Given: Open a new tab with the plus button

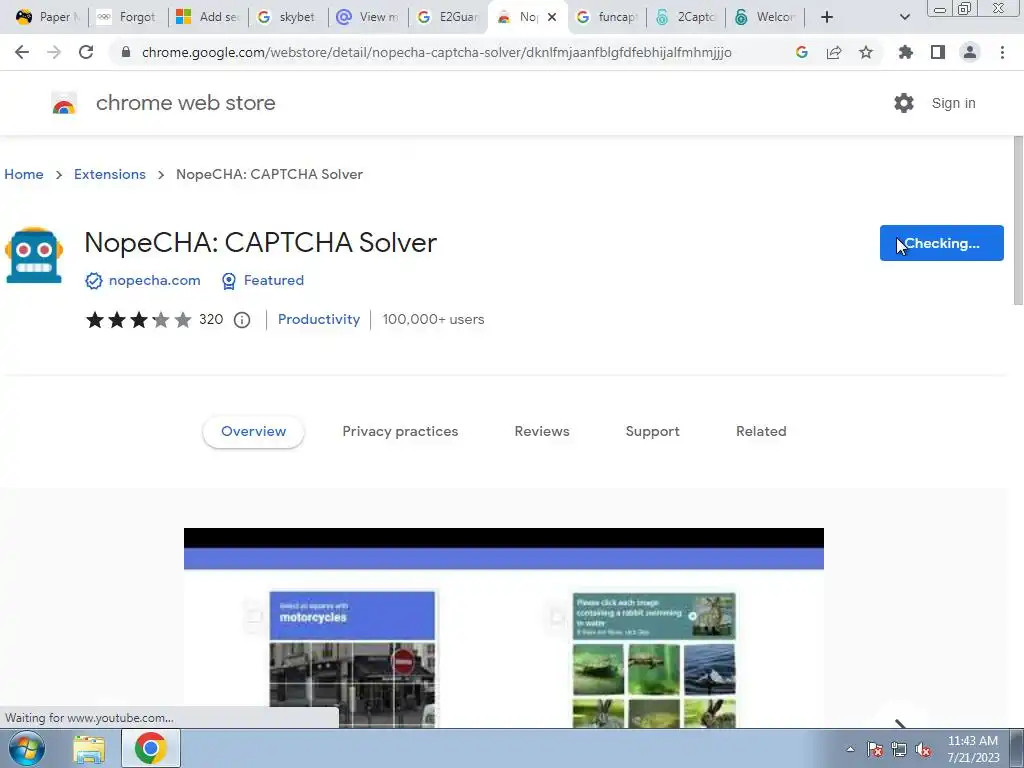Looking at the screenshot, I should pos(827,17).
